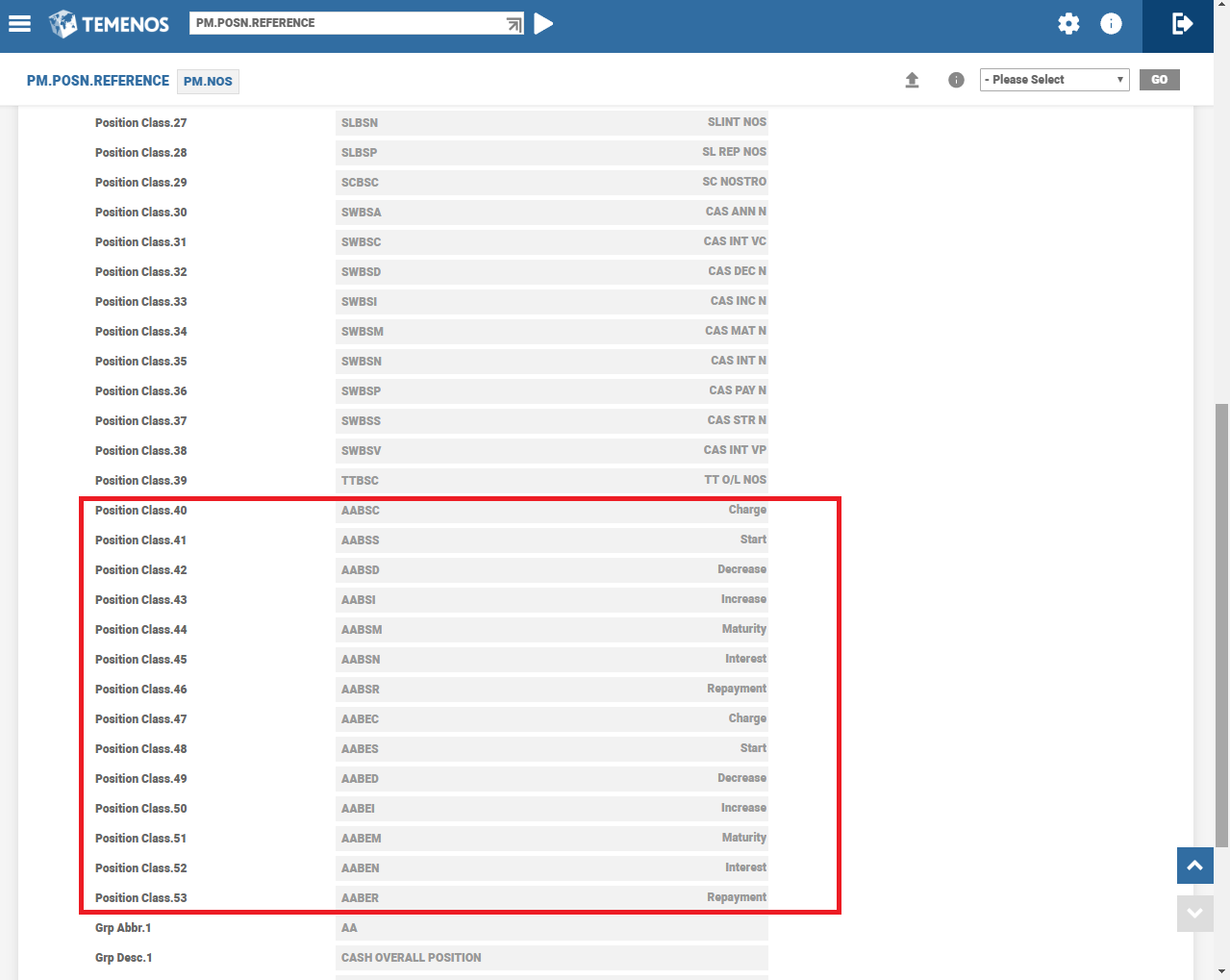Click the logout icon

[1182, 24]
